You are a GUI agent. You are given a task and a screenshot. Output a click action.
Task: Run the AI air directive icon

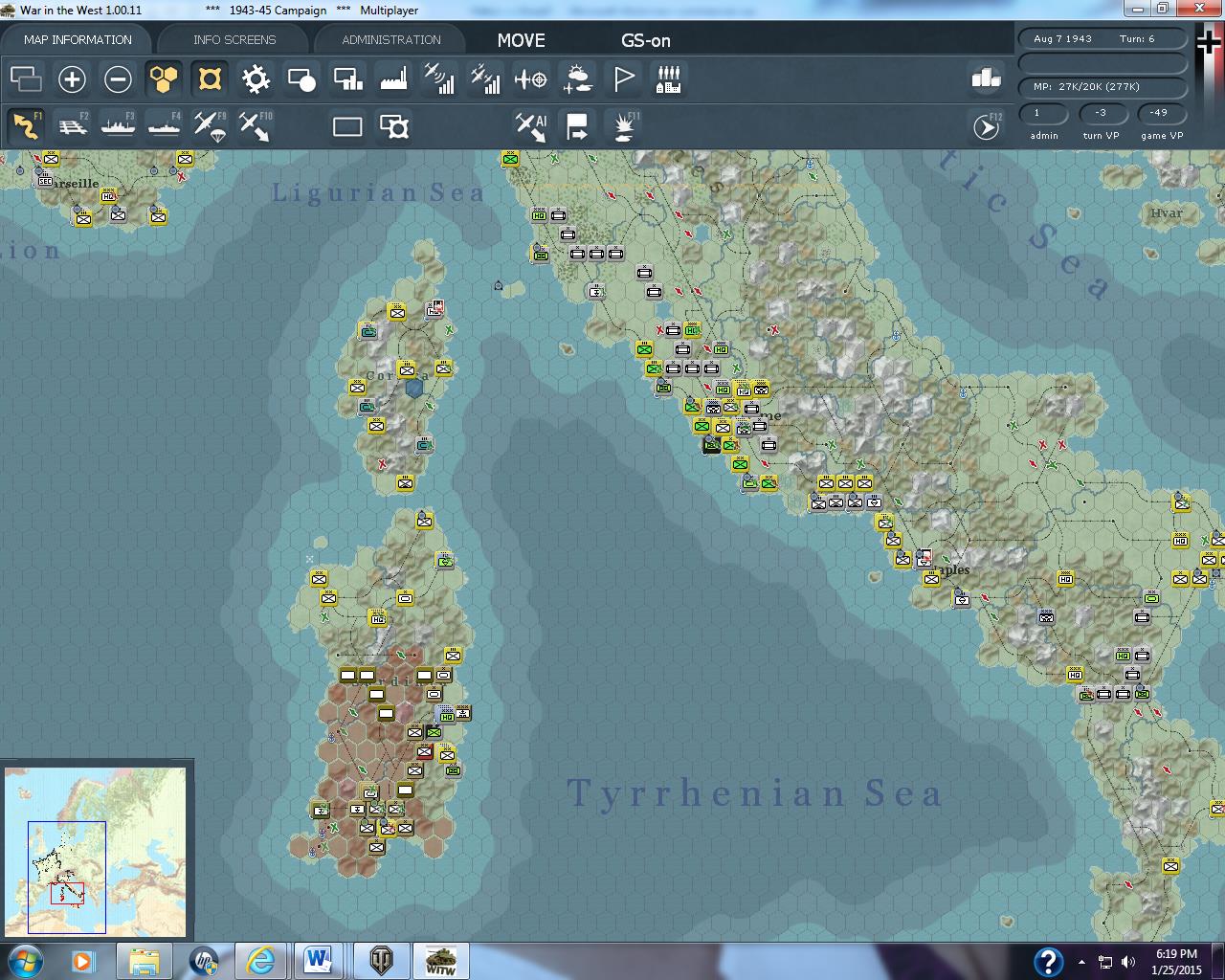point(531,125)
